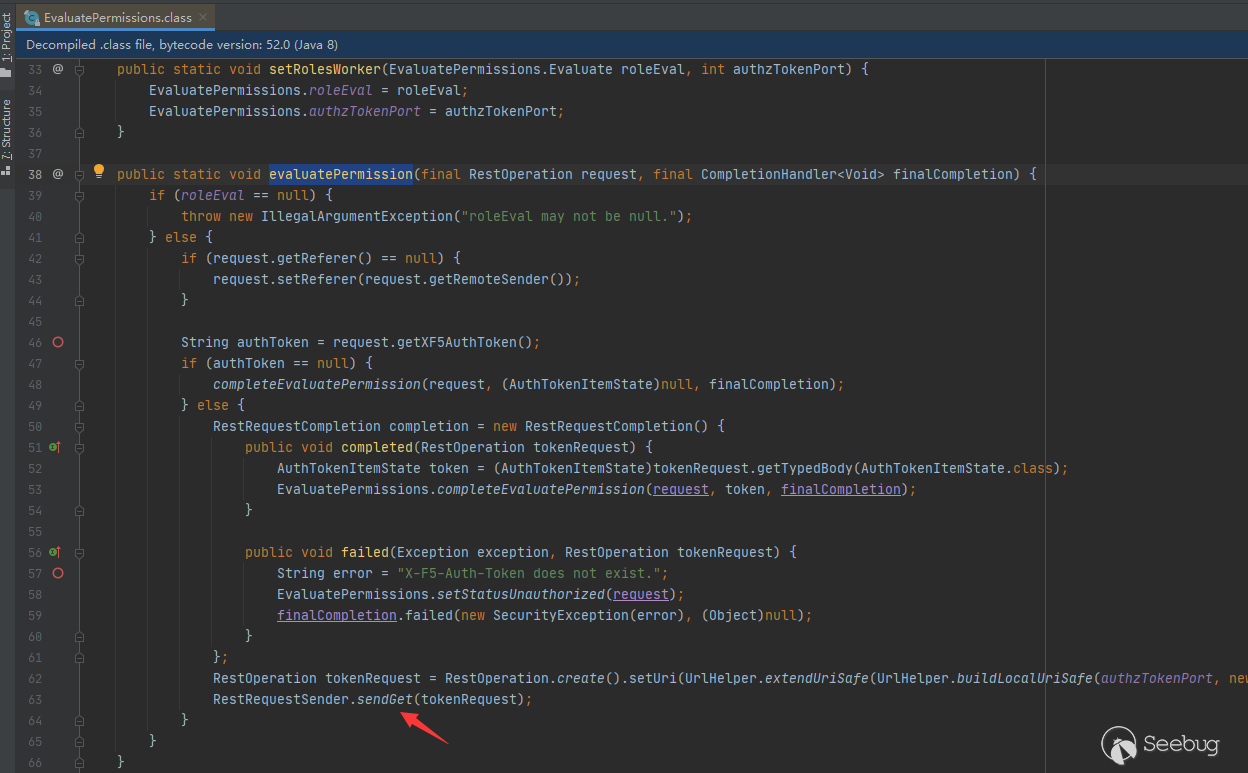Click the implements-method gutter icon on line 56

55,552
